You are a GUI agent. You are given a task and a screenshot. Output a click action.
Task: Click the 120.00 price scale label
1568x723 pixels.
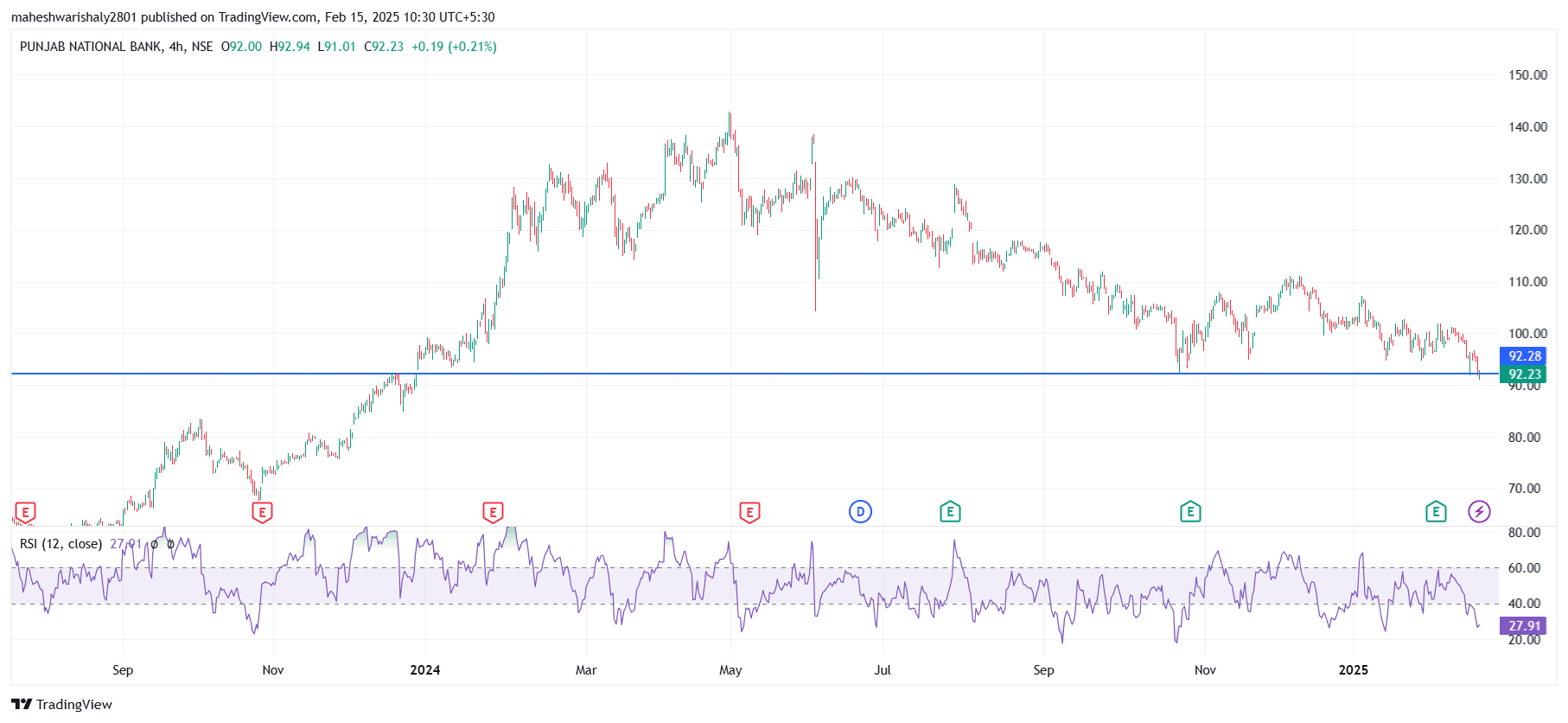click(1527, 230)
